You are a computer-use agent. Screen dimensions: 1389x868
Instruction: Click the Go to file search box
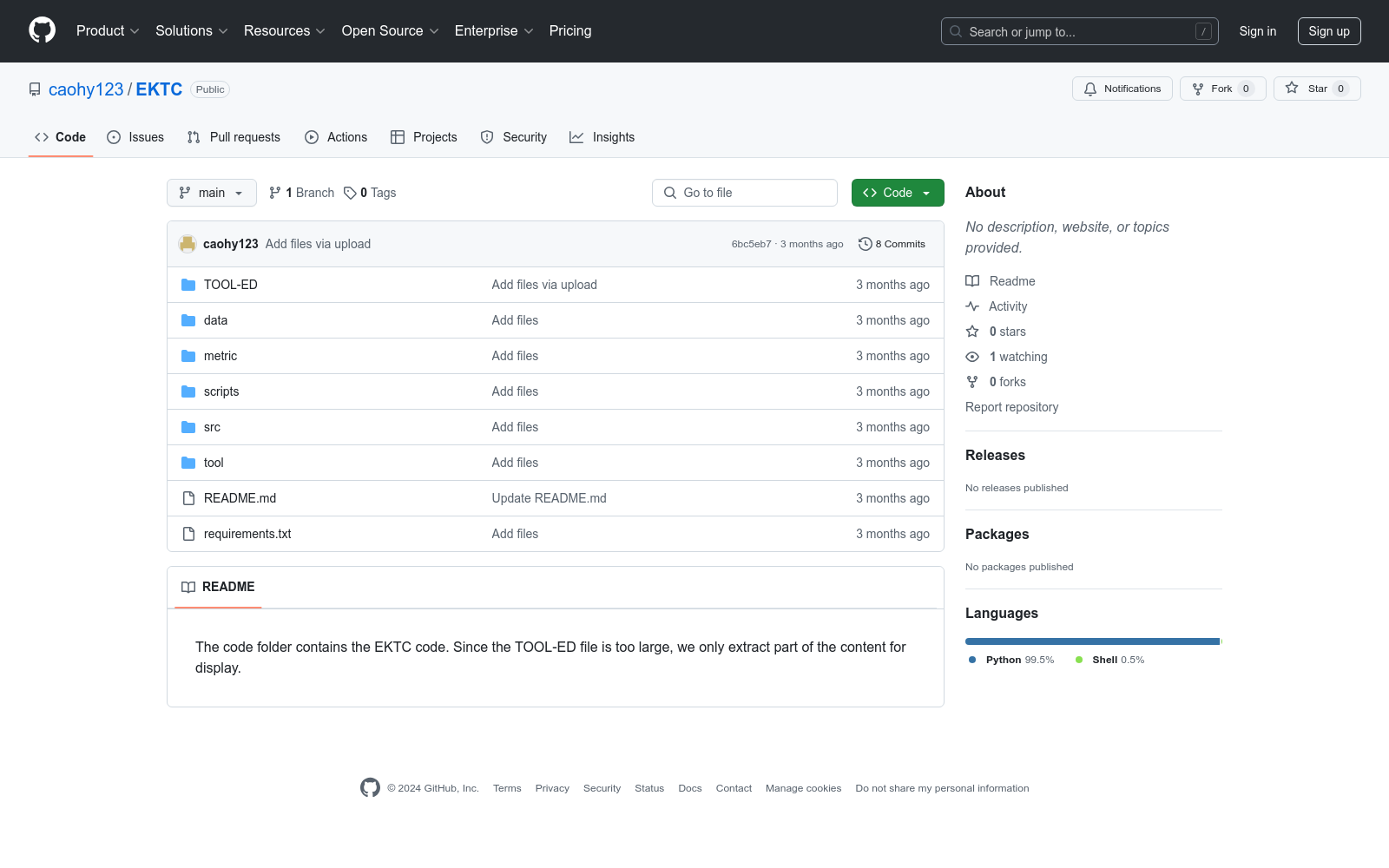point(745,193)
